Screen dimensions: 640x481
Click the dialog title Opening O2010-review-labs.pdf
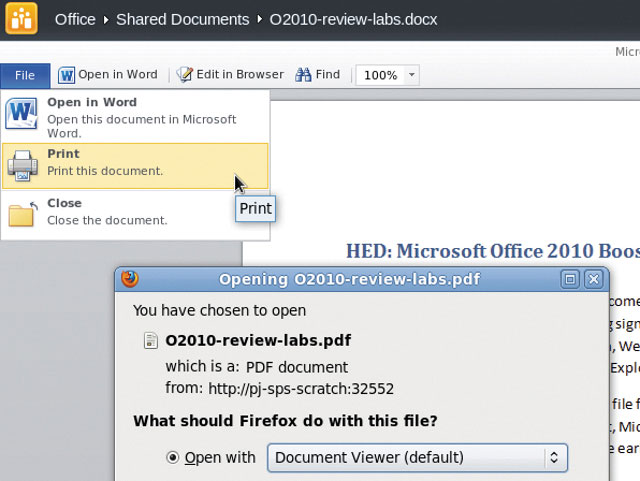click(x=350, y=279)
